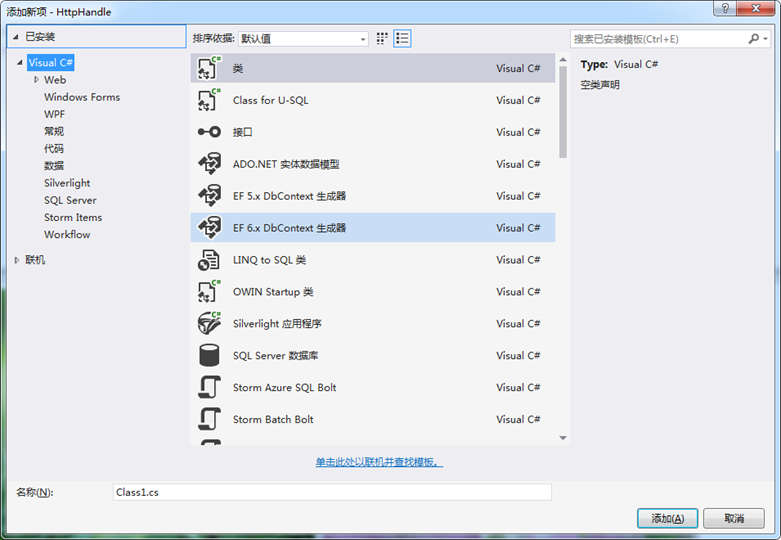The image size is (781, 540).
Task: Click the Silverlight 应用程序 icon
Action: [x=209, y=323]
